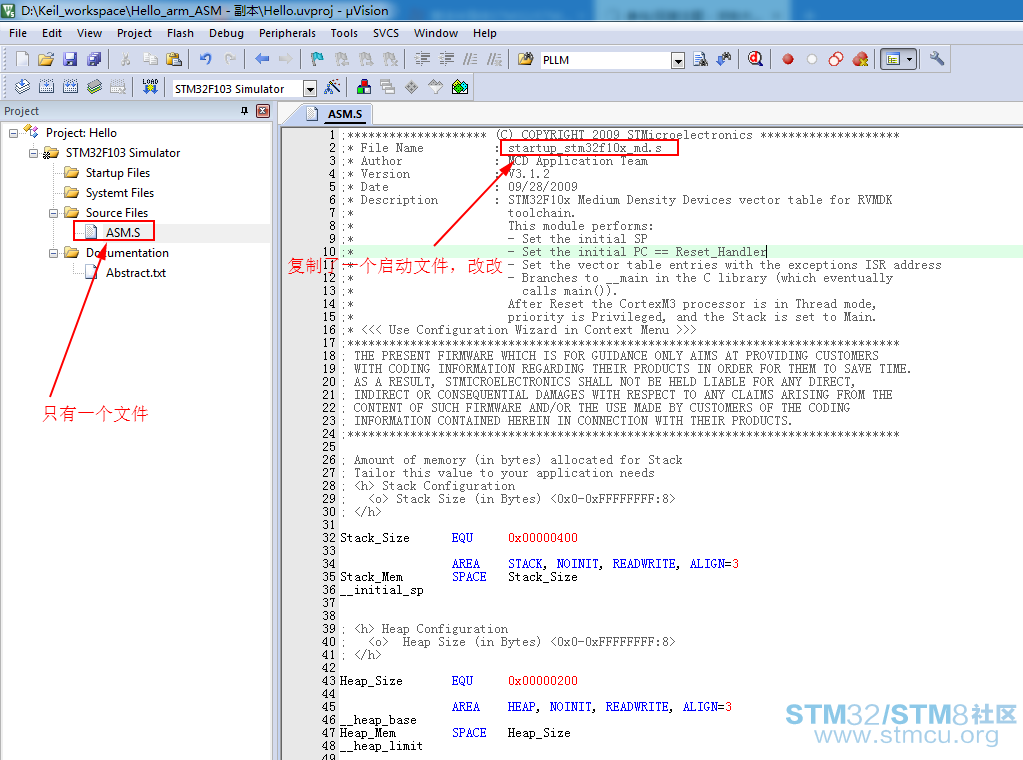Toggle the Project window auto-hide pin

245,111
